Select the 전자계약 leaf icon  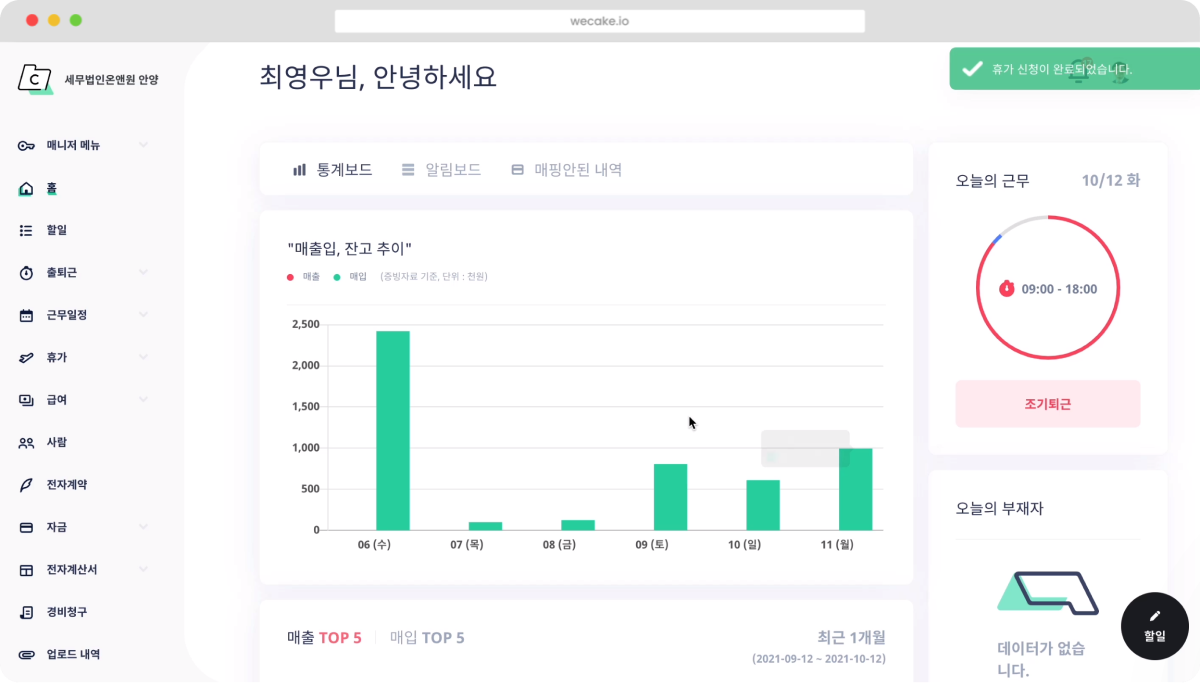[x=26, y=484]
